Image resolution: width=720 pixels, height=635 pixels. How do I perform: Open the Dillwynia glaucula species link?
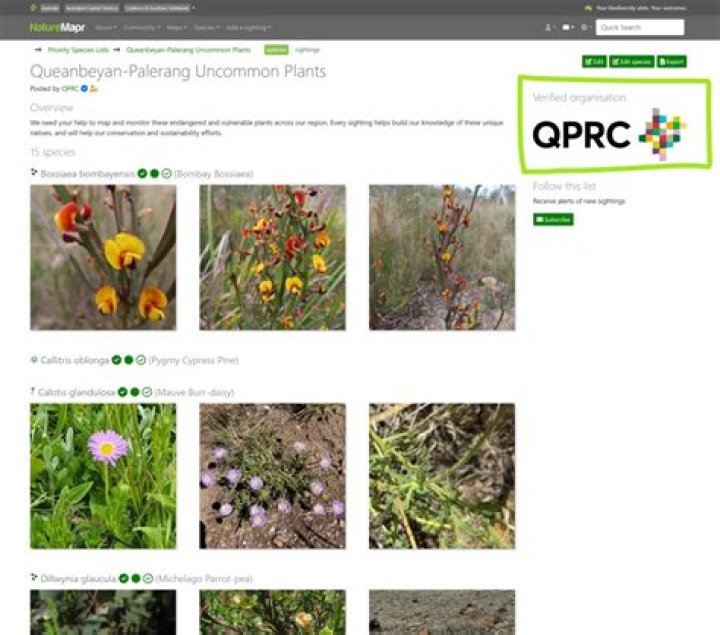click(78, 579)
